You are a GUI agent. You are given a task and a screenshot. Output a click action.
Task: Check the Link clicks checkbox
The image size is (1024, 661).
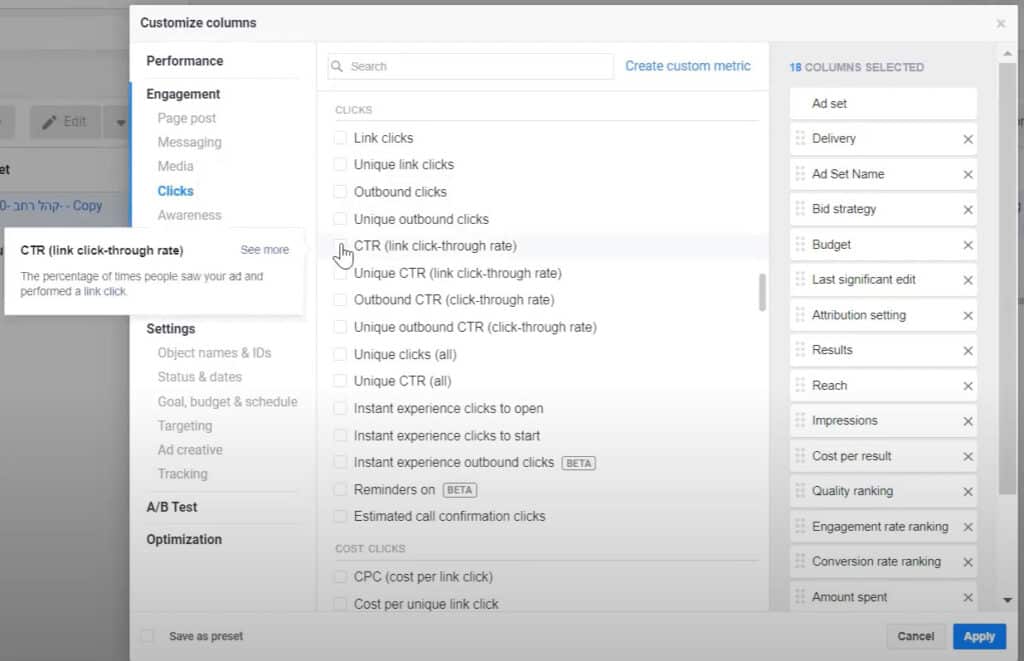pyautogui.click(x=341, y=138)
